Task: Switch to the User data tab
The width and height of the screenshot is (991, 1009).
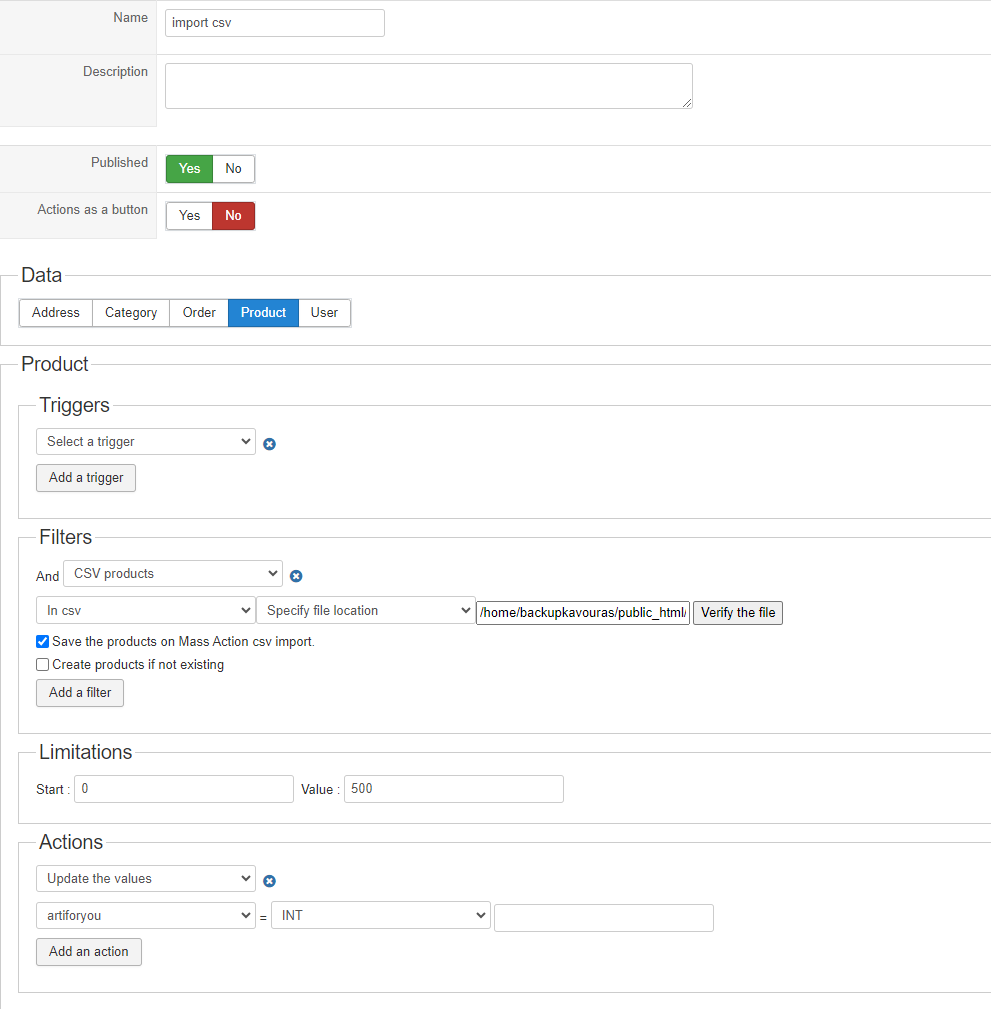Action: [x=324, y=313]
